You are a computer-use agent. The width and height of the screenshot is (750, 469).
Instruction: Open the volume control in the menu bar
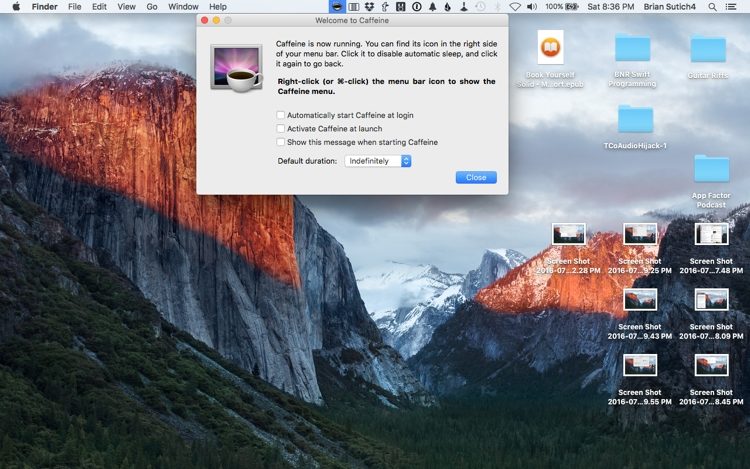pyautogui.click(x=531, y=7)
